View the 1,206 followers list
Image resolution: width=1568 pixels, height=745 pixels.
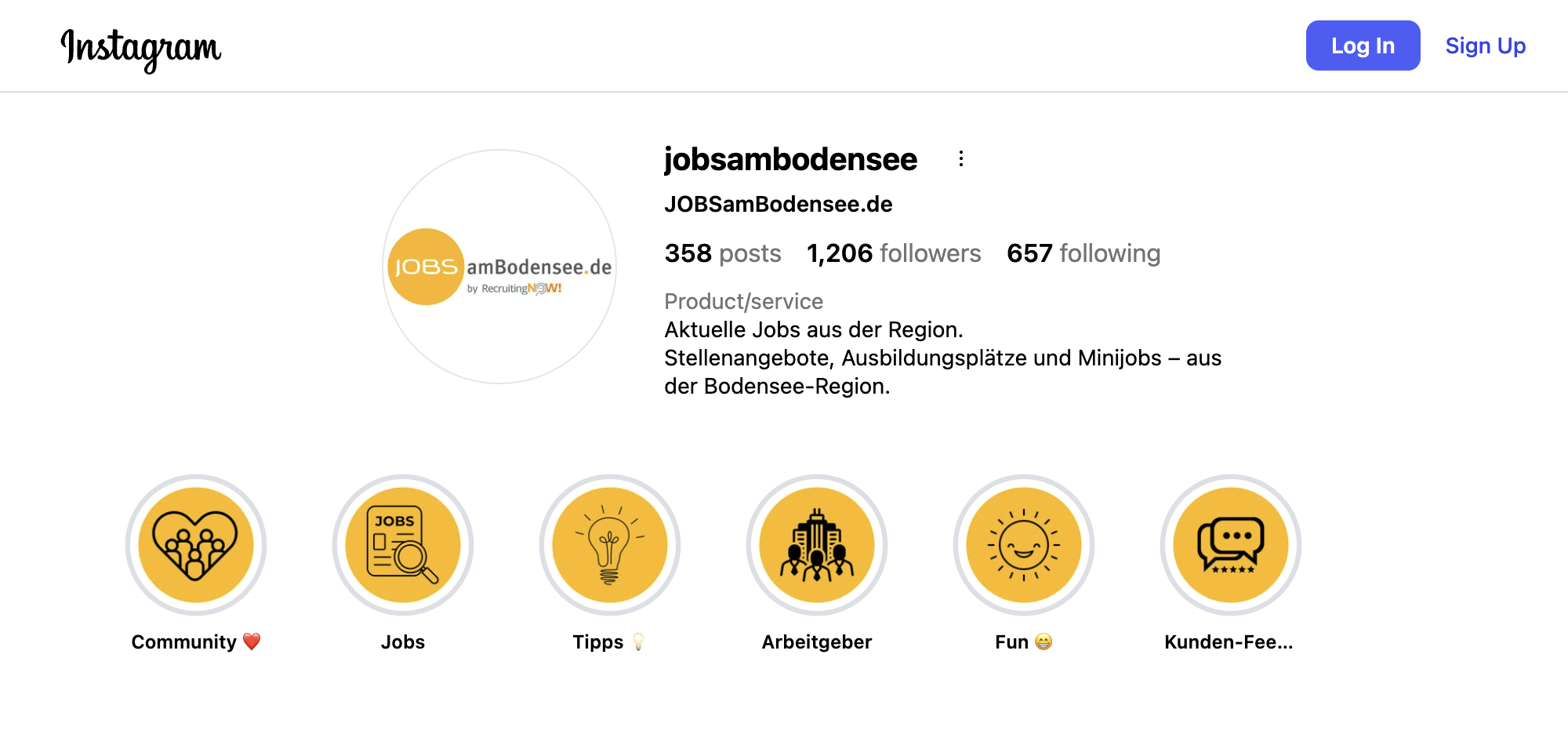894,253
